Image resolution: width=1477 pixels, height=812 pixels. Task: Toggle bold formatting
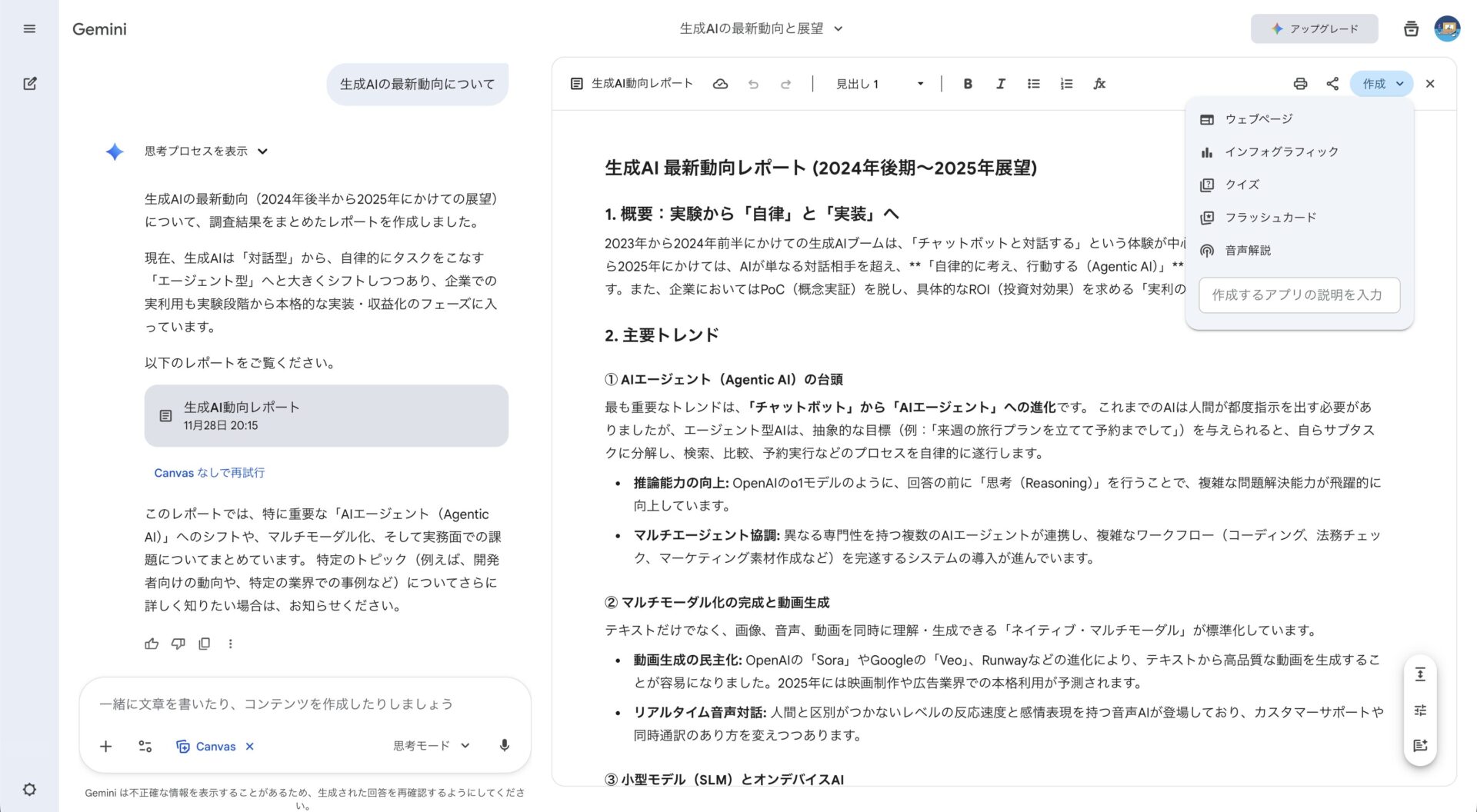coord(968,84)
